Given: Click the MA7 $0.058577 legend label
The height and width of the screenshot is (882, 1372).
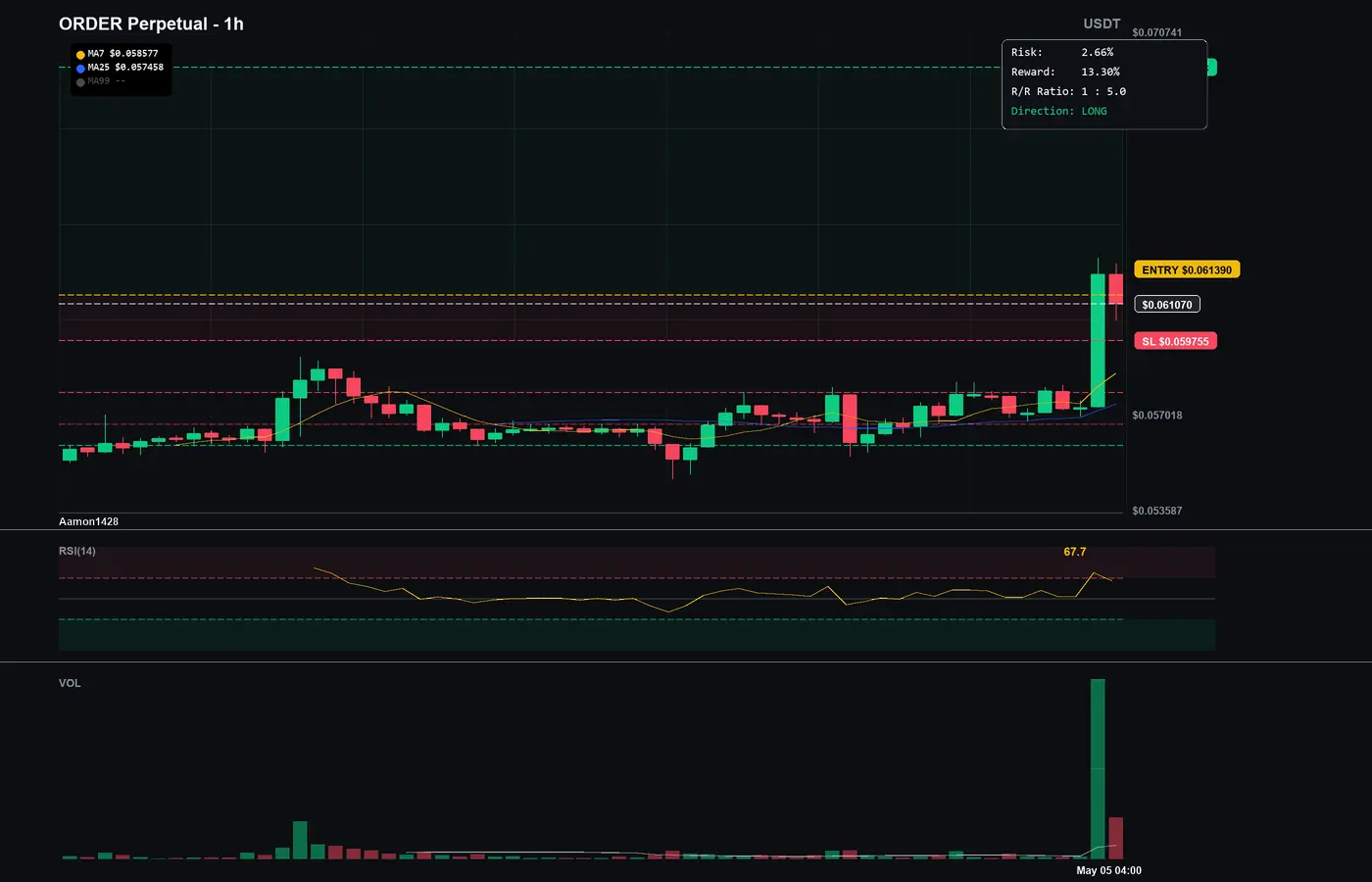Looking at the screenshot, I should pyautogui.click(x=122, y=54).
